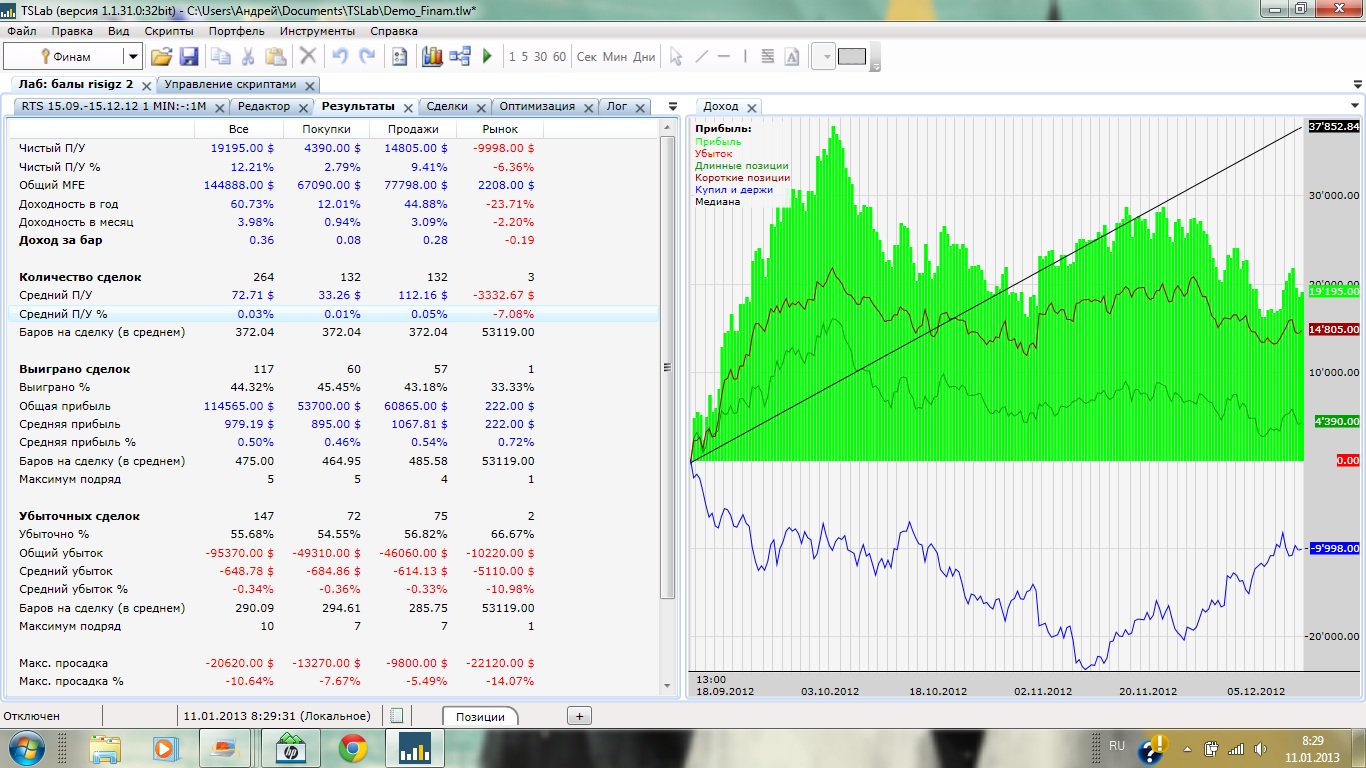Toggle the Дни interval unit
The width and height of the screenshot is (1366, 768).
644,57
